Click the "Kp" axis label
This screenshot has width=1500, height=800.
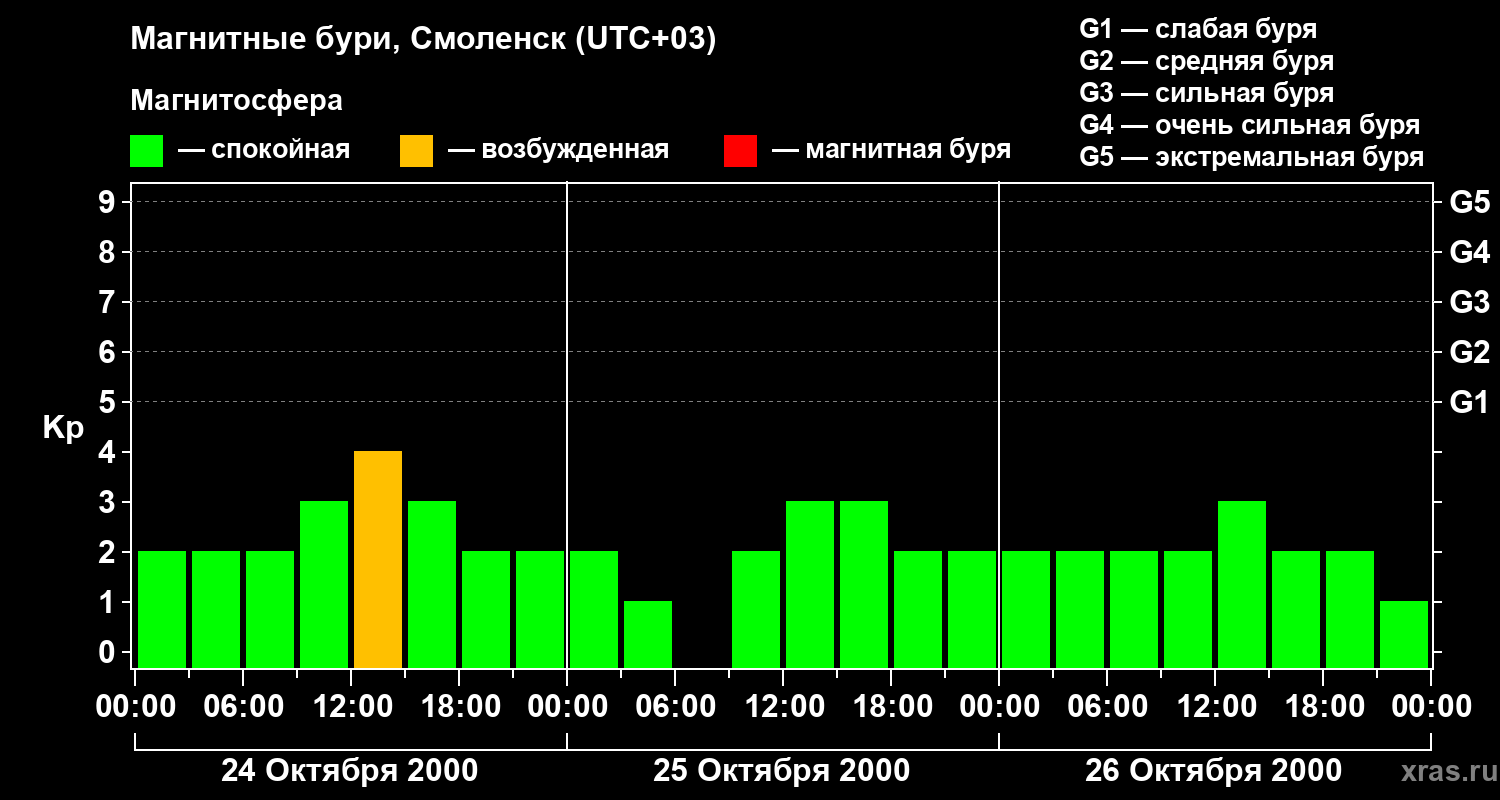(x=63, y=428)
